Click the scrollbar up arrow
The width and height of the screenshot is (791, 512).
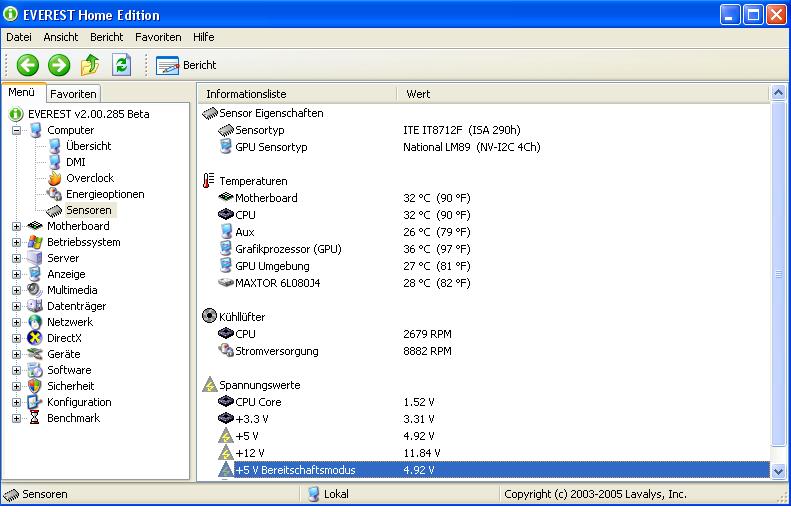[x=778, y=92]
